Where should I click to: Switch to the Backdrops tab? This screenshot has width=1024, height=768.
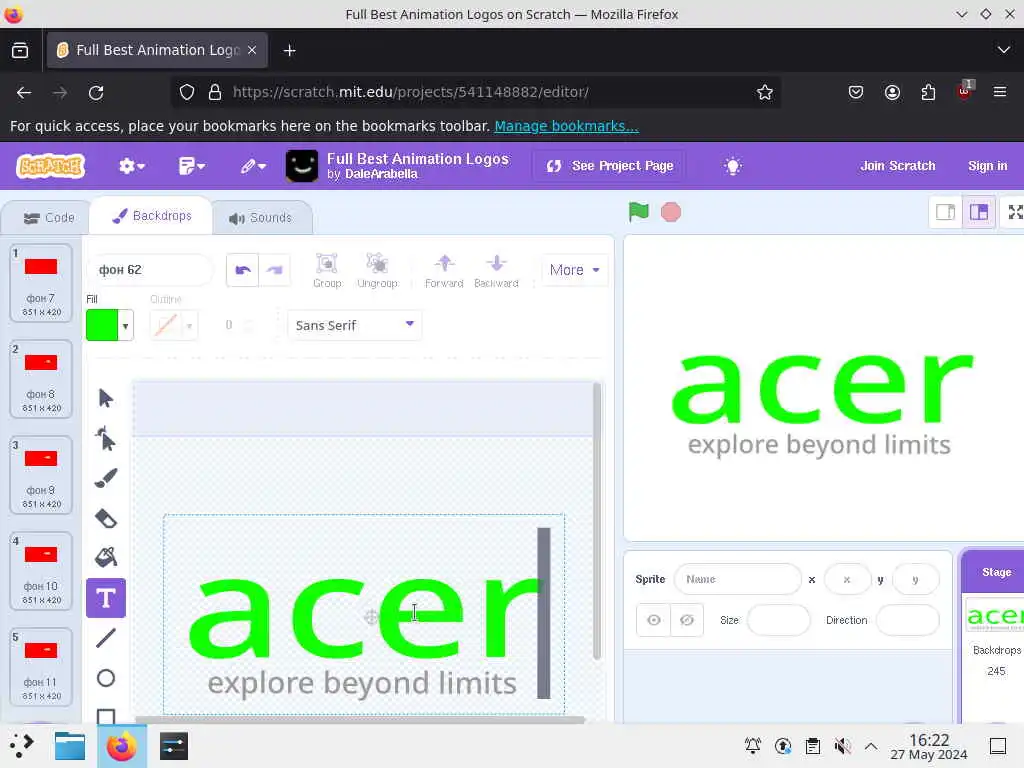pos(152,216)
